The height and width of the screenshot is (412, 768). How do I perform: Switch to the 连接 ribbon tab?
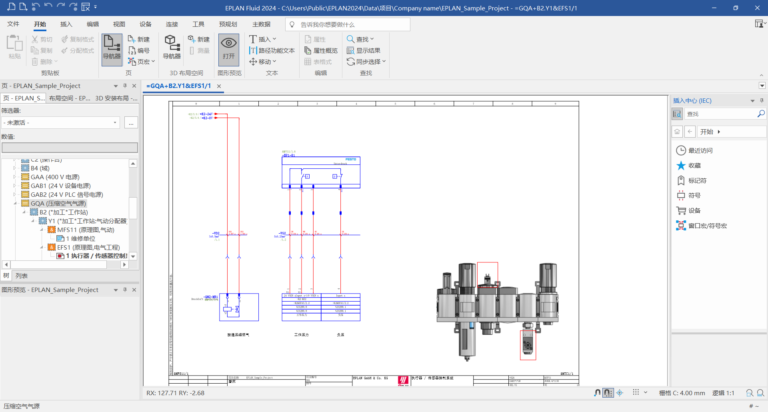[x=172, y=24]
